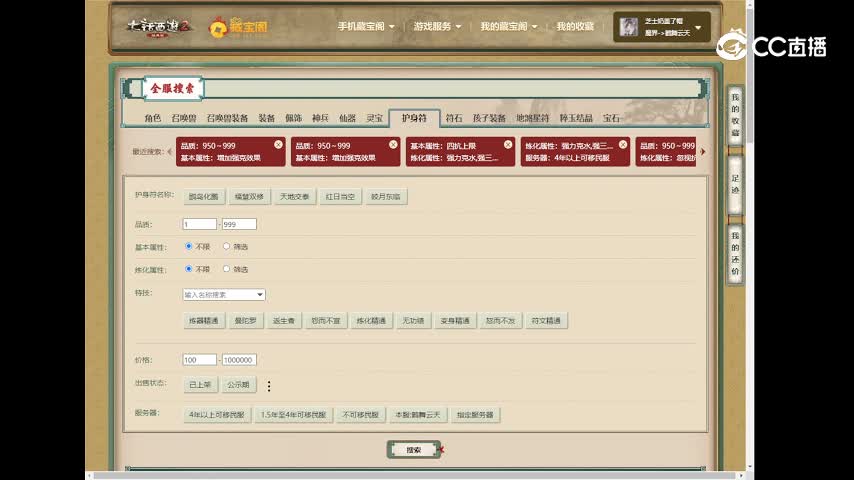The height and width of the screenshot is (480, 854).
Task: Pick the 怒而不发 special skill
Action: [501, 320]
